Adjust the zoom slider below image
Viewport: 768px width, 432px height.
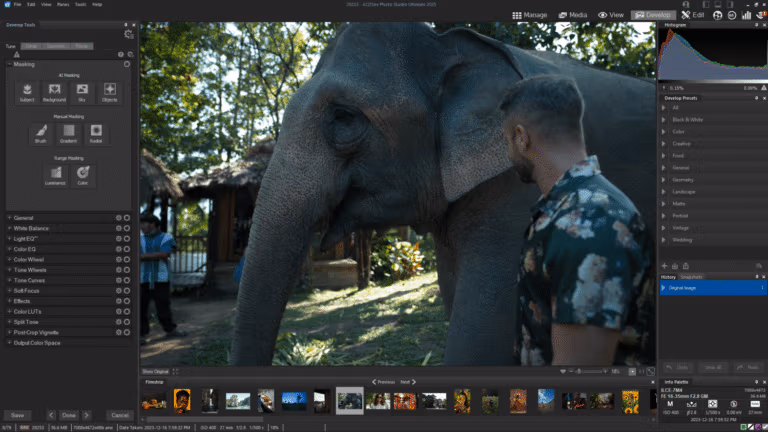588,372
